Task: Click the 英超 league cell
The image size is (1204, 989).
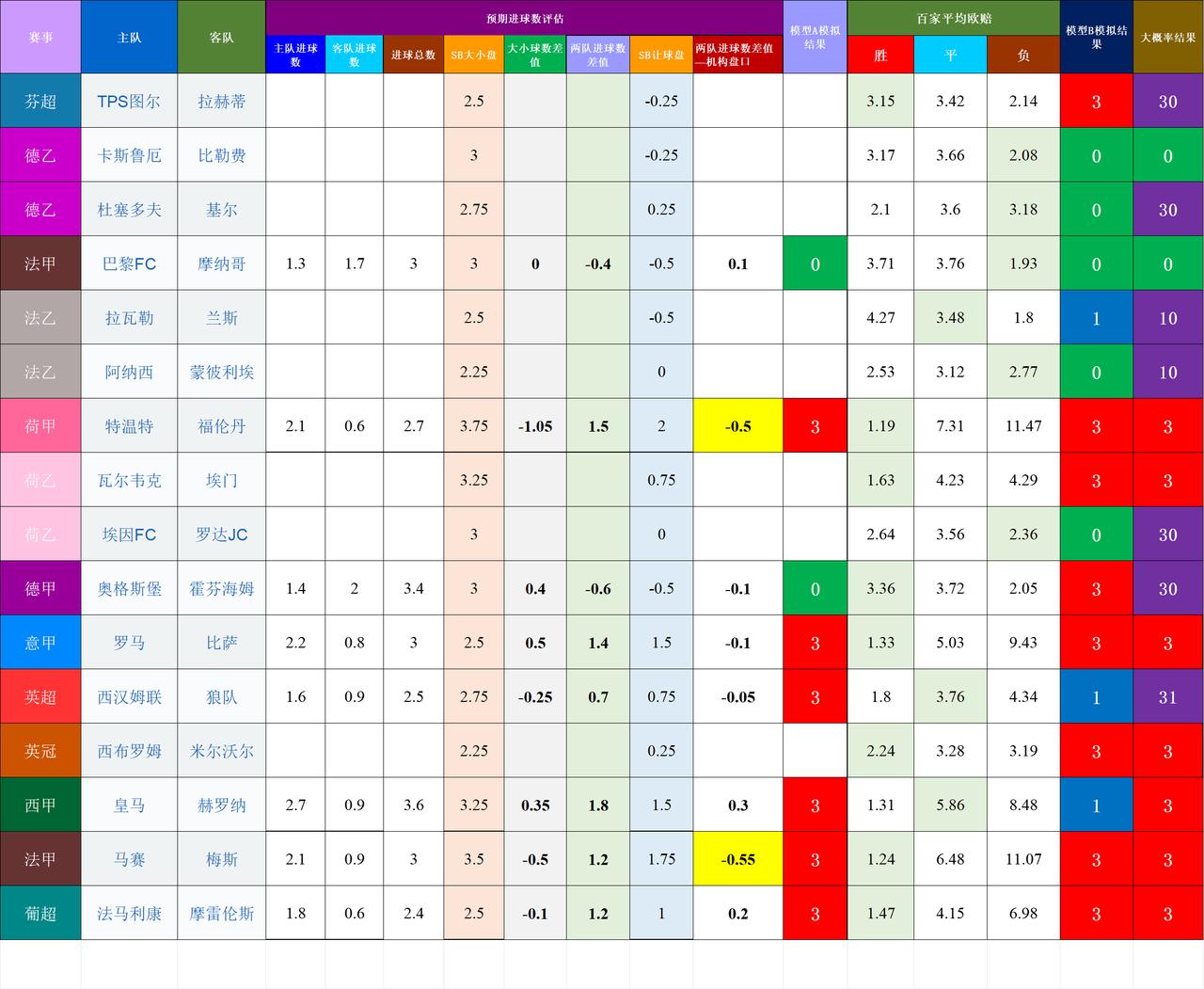Action: coord(40,696)
